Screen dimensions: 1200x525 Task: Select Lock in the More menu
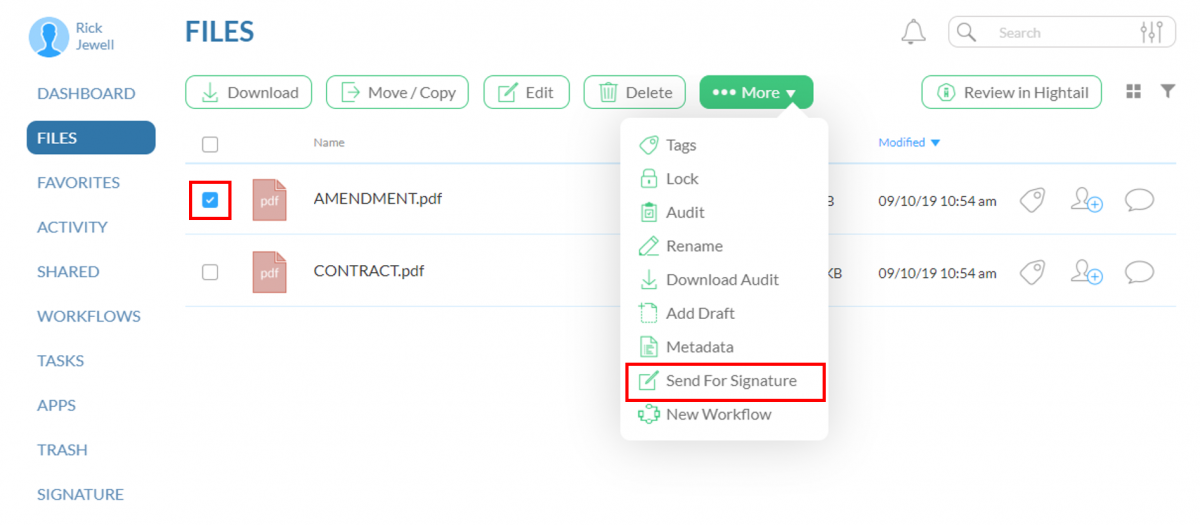[682, 179]
